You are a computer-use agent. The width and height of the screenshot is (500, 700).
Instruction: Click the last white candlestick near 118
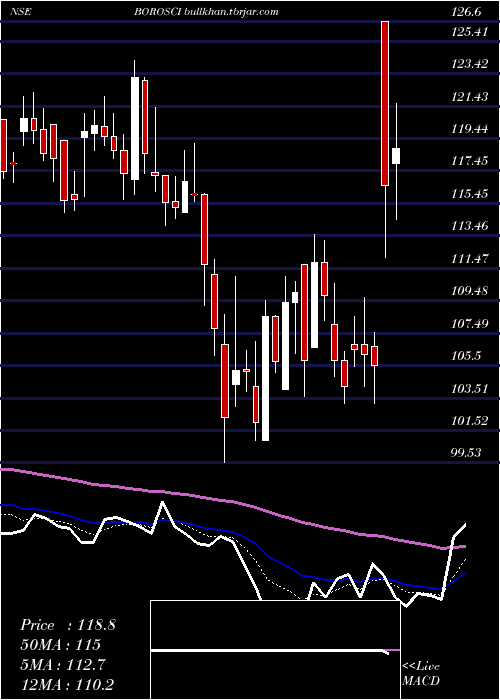[x=396, y=156]
